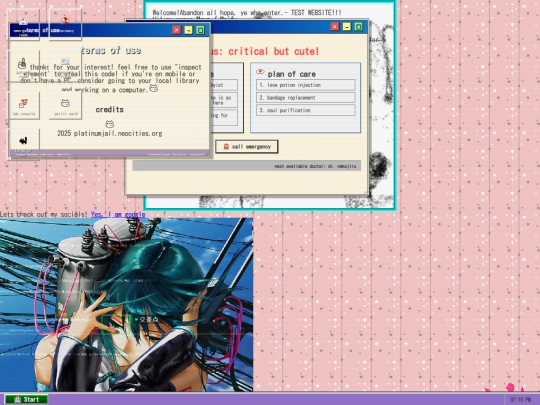Click the picture desktop icon beside the hand icon

click(65, 65)
